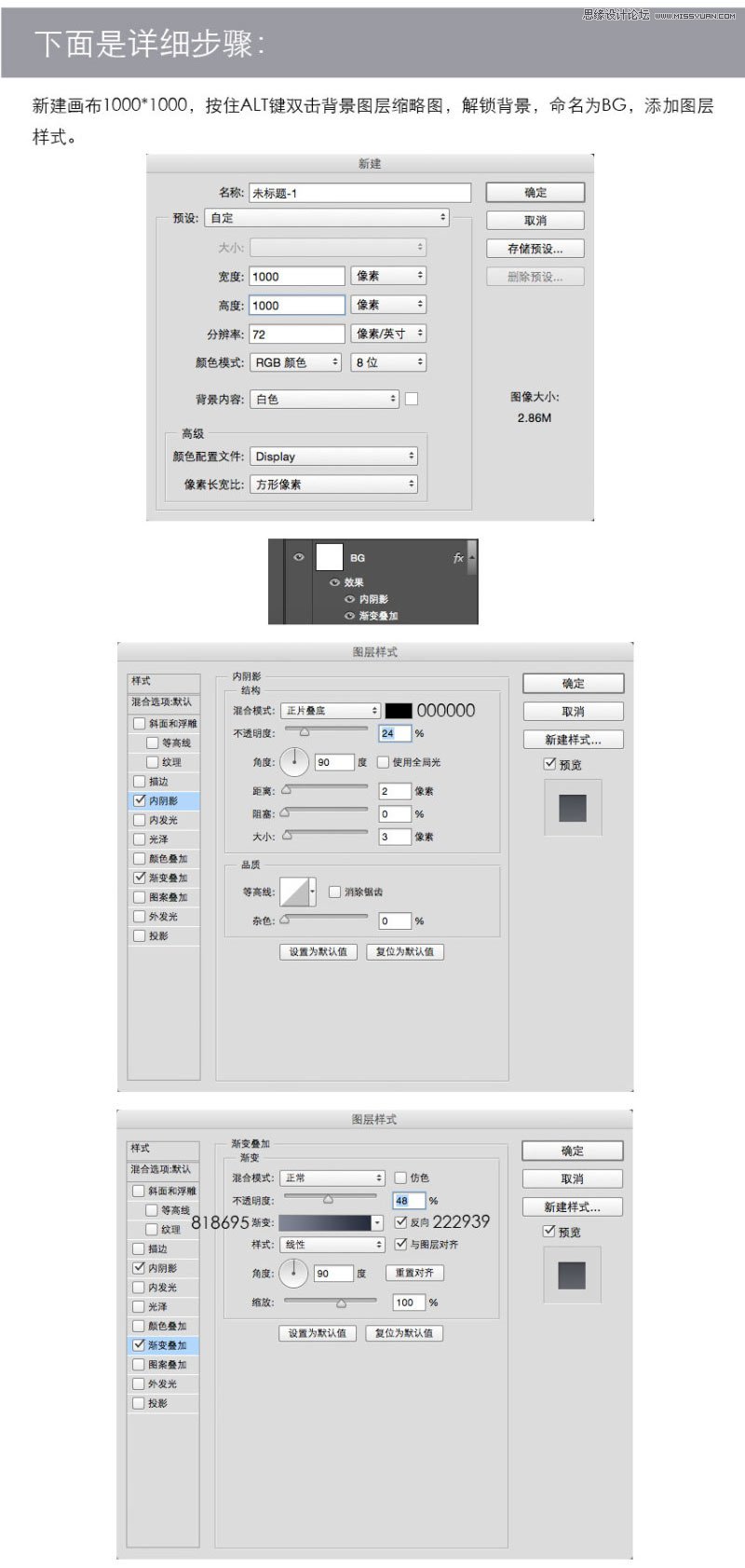Screen dimensions: 745x1568
Task: Enable 使用全局光 checkbox
Action: [383, 761]
